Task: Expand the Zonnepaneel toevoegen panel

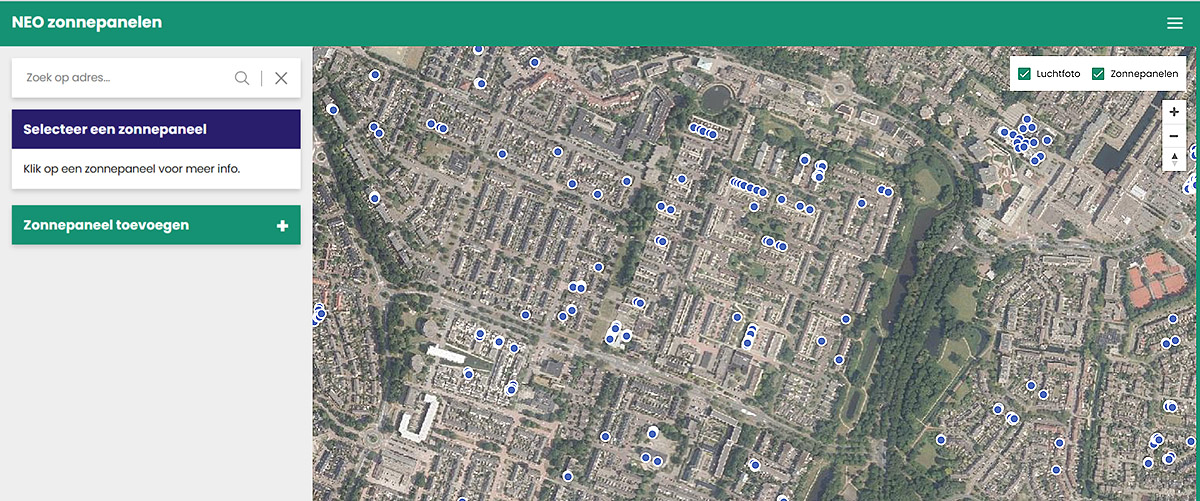Action: pos(156,225)
